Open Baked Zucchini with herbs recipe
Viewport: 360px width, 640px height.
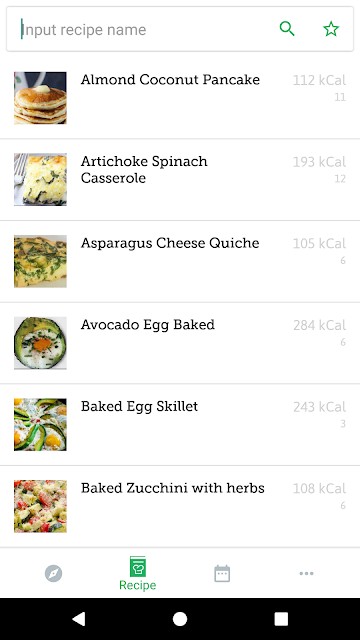[180, 506]
